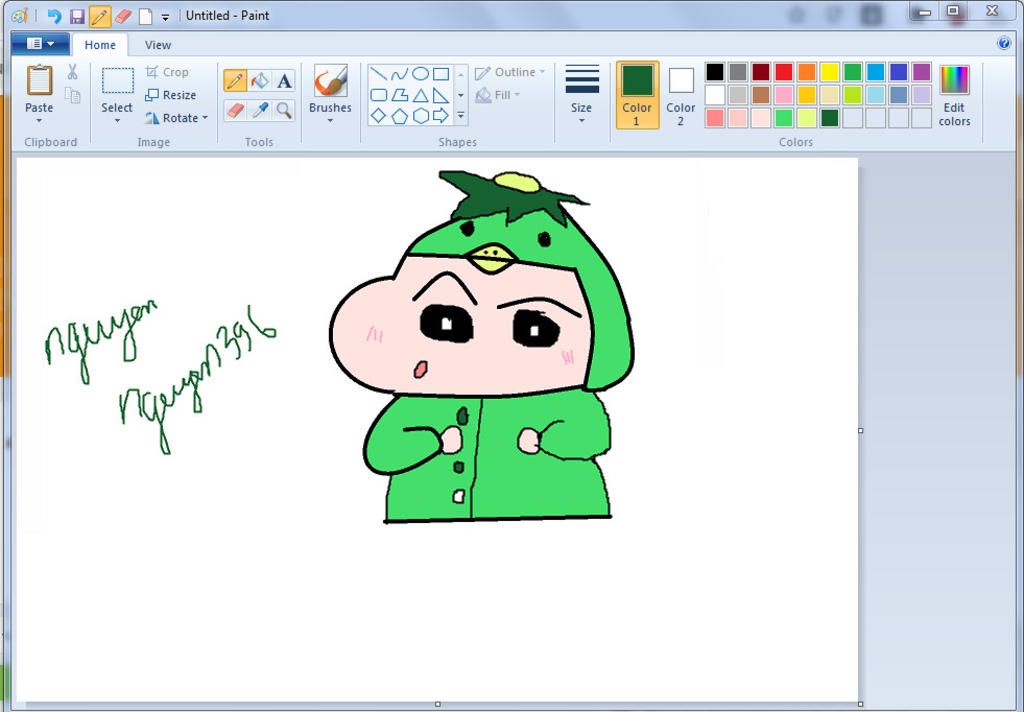
Task: Open the Paint file menu button
Action: [40, 44]
